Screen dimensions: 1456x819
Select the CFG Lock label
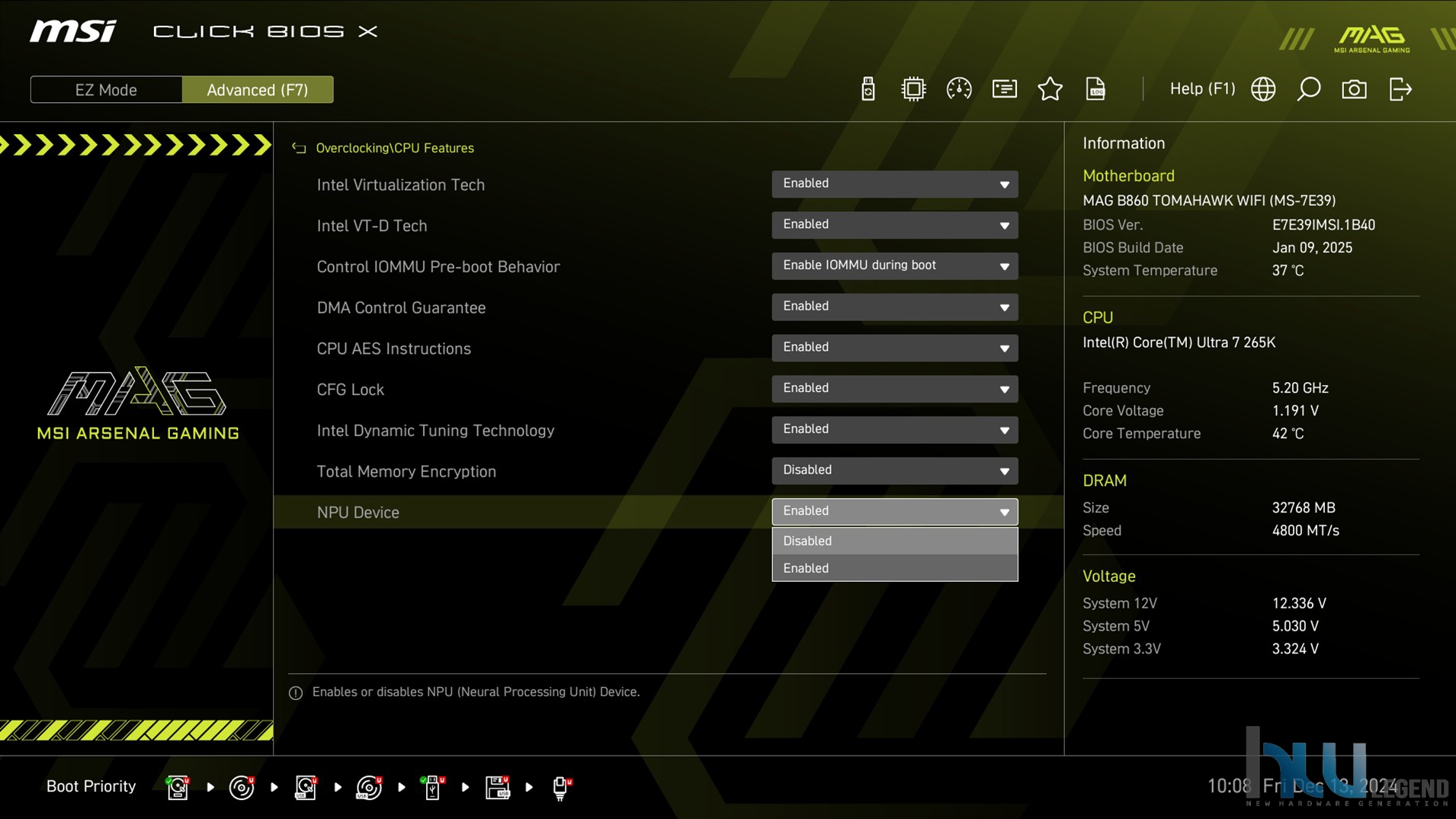pyautogui.click(x=350, y=390)
